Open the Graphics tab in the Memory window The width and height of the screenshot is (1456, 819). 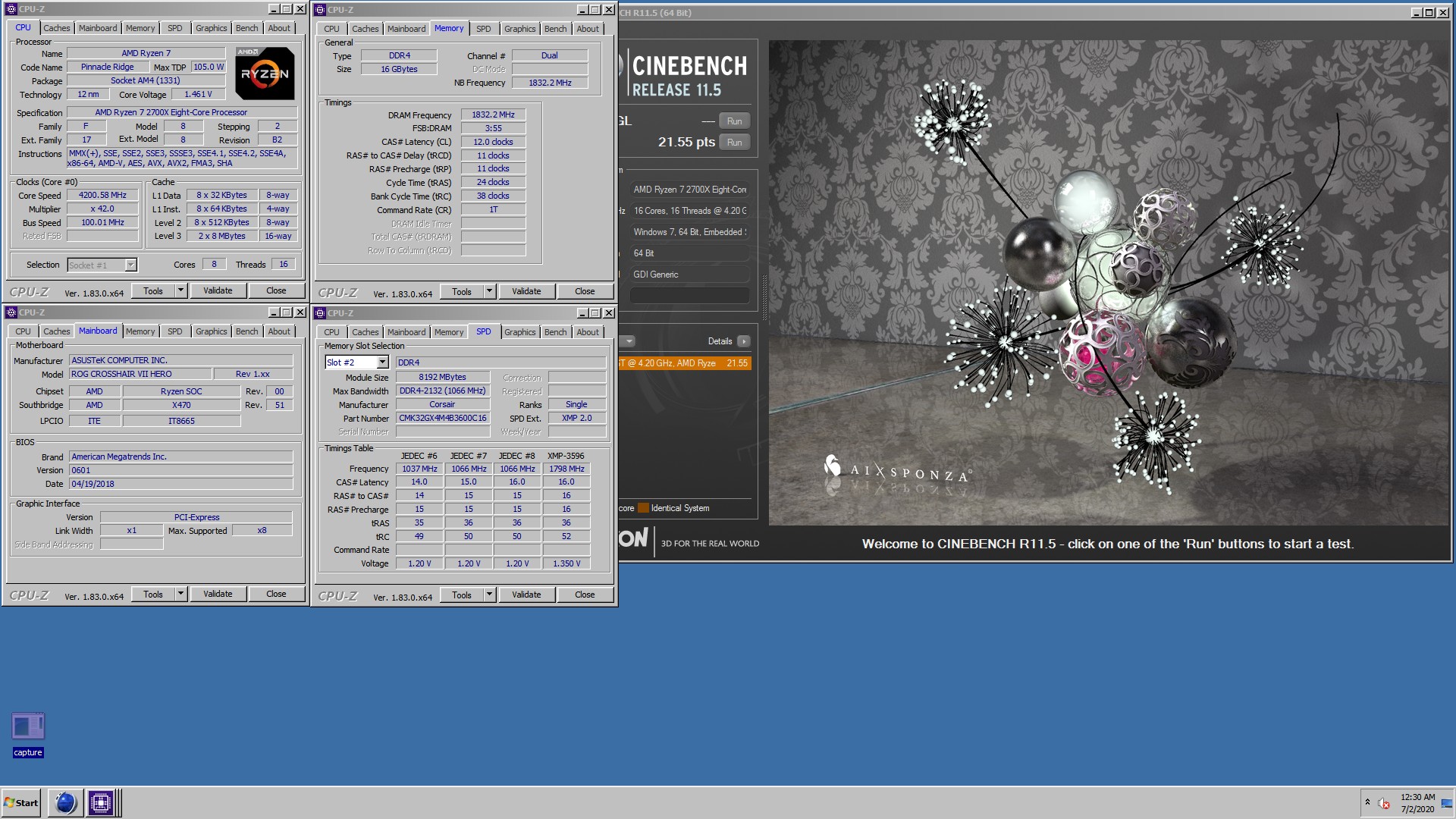coord(519,29)
